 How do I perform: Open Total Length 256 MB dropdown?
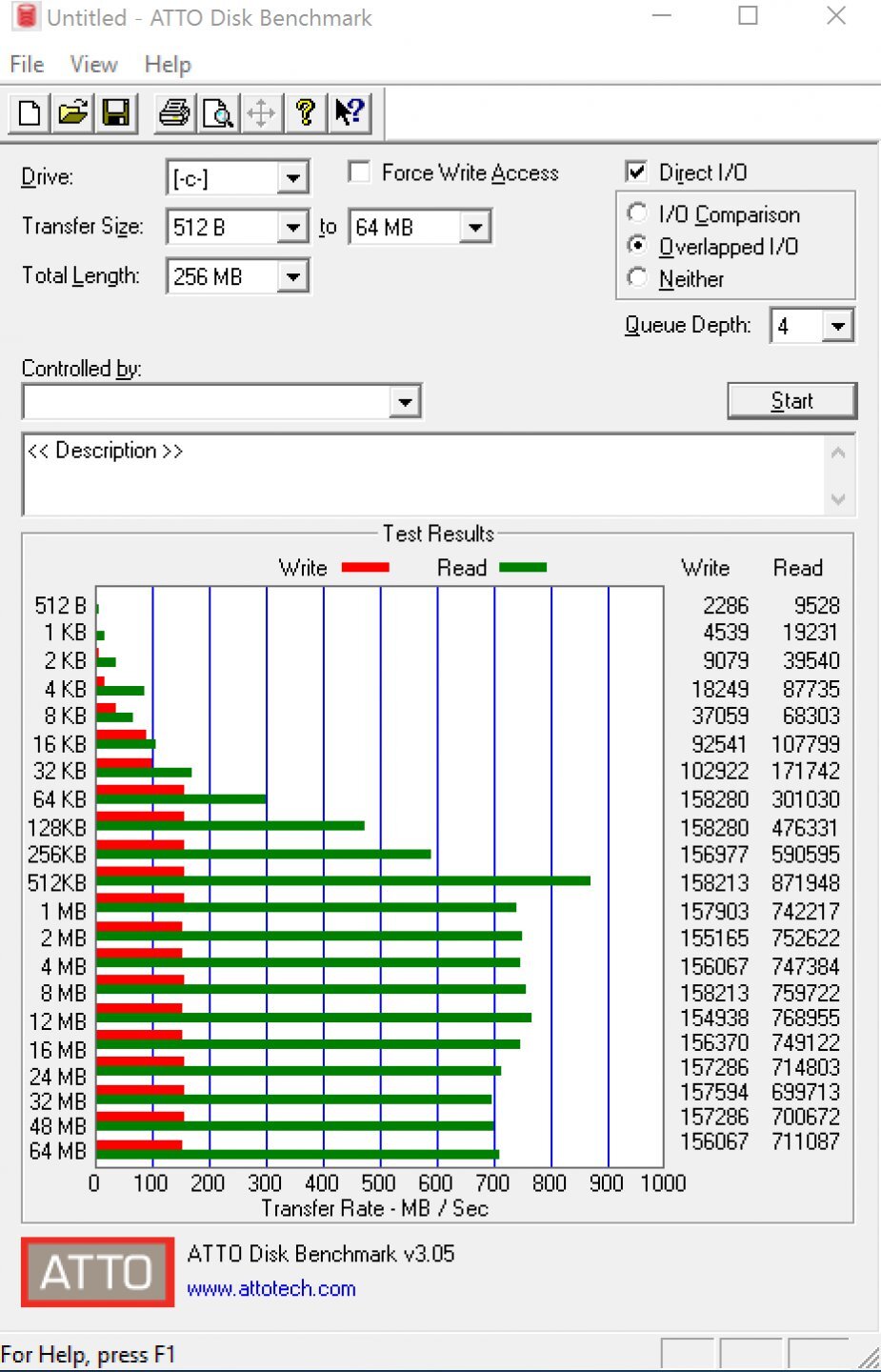(293, 277)
